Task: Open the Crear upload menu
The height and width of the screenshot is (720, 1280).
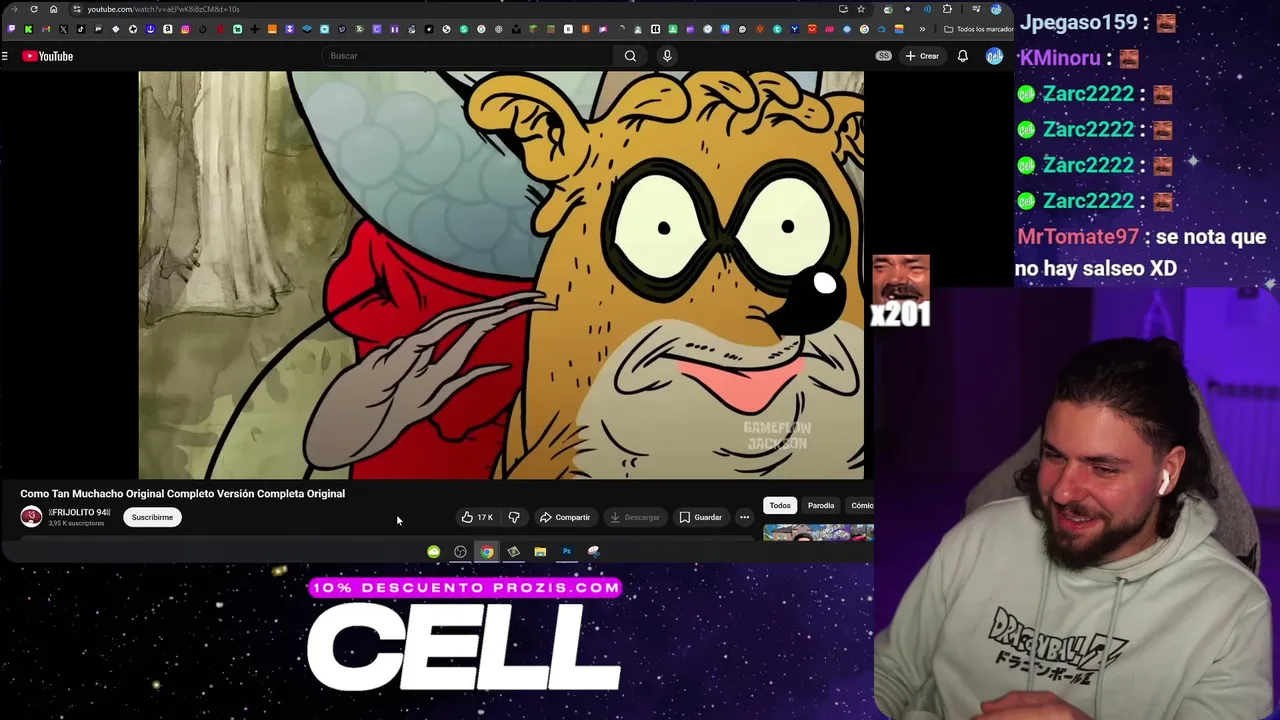Action: 922,56
